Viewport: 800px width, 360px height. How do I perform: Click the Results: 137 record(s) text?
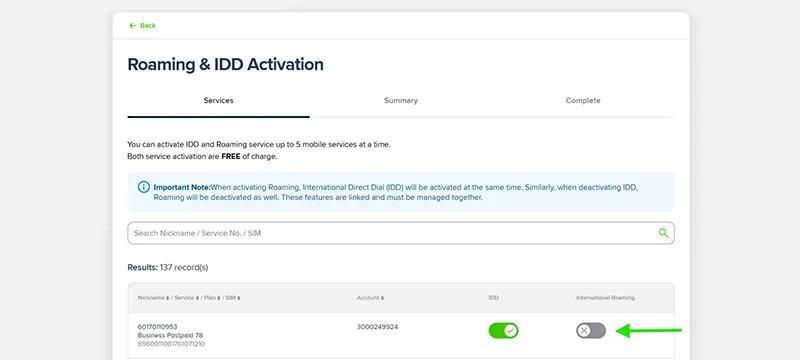pos(168,267)
